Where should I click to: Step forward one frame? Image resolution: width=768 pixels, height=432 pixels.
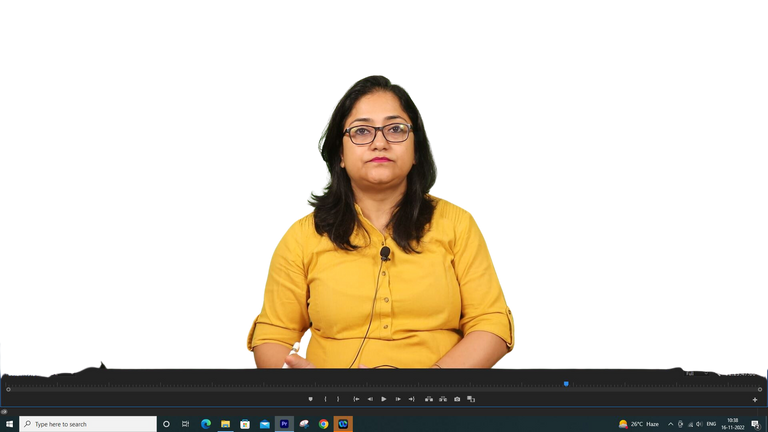click(x=398, y=399)
